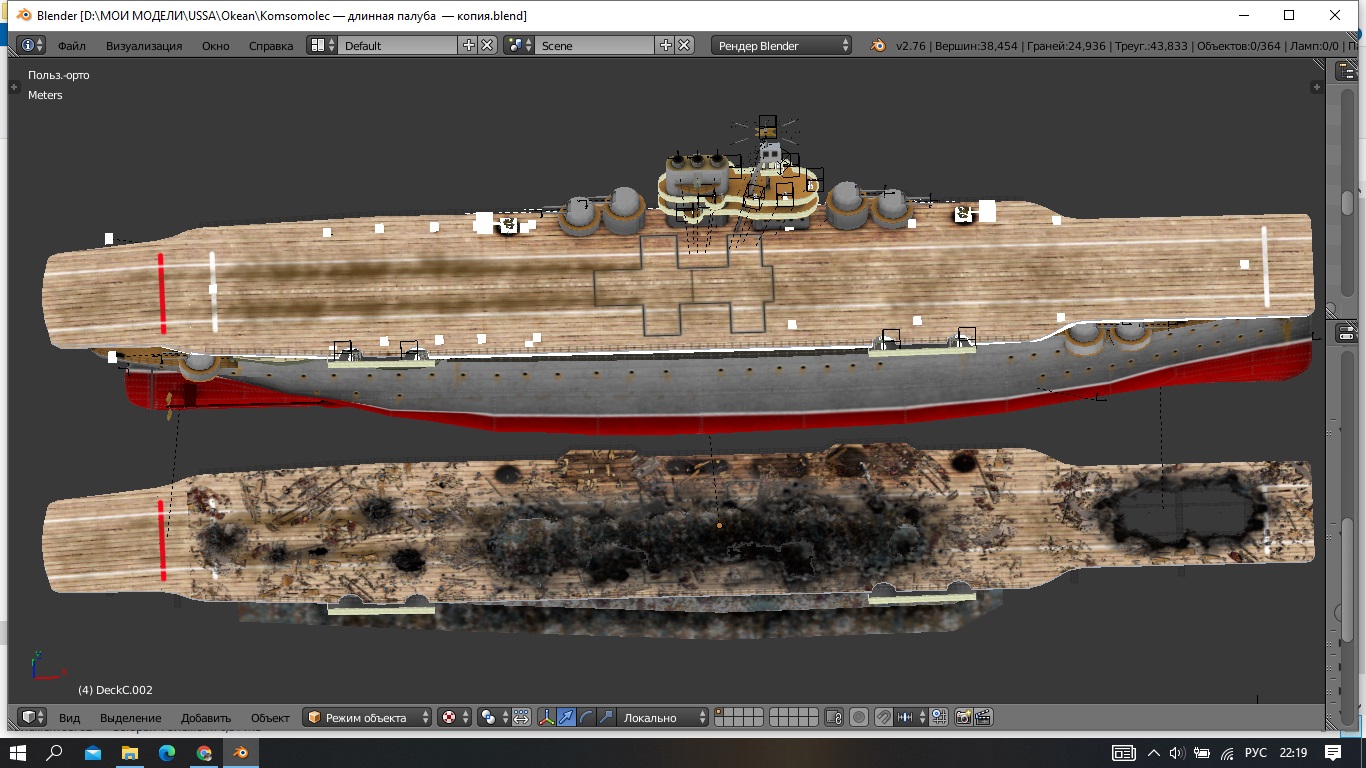
Task: Toggle the 3D manipulator widget icon
Action: (x=547, y=717)
